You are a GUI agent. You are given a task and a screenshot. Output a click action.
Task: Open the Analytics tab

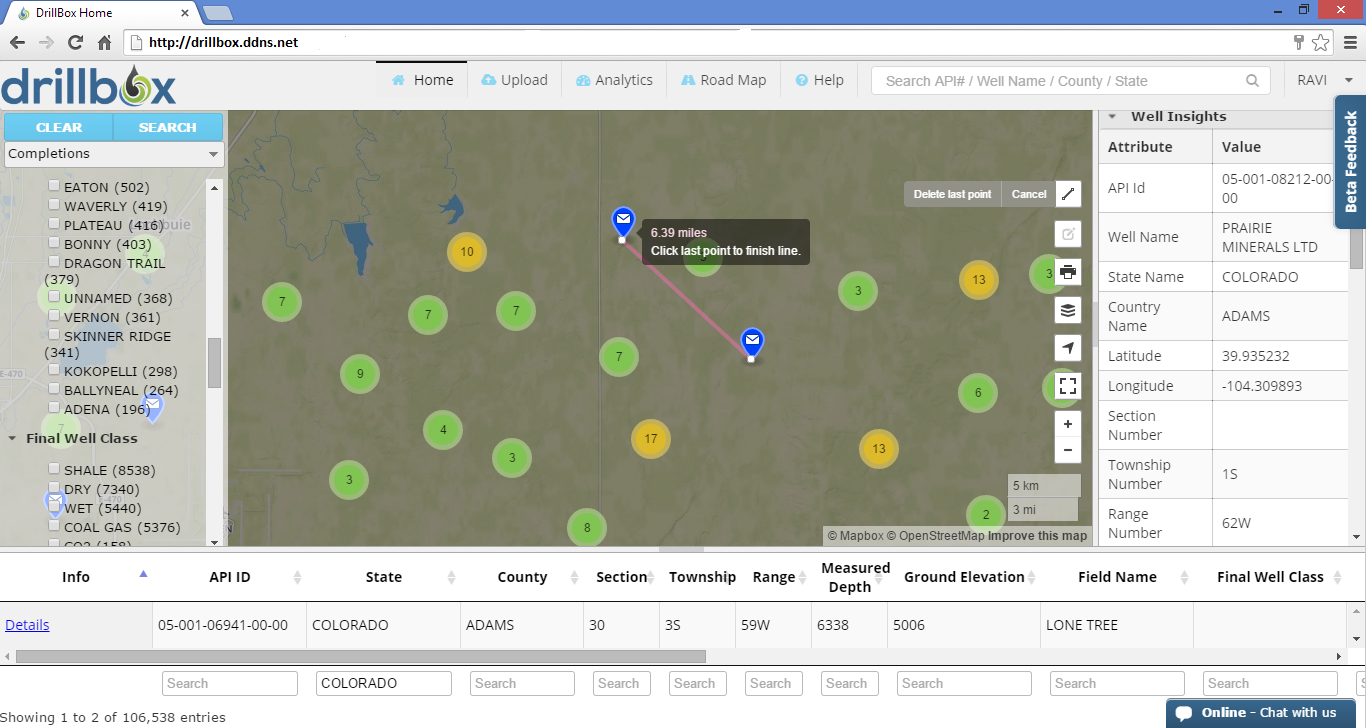(x=614, y=80)
